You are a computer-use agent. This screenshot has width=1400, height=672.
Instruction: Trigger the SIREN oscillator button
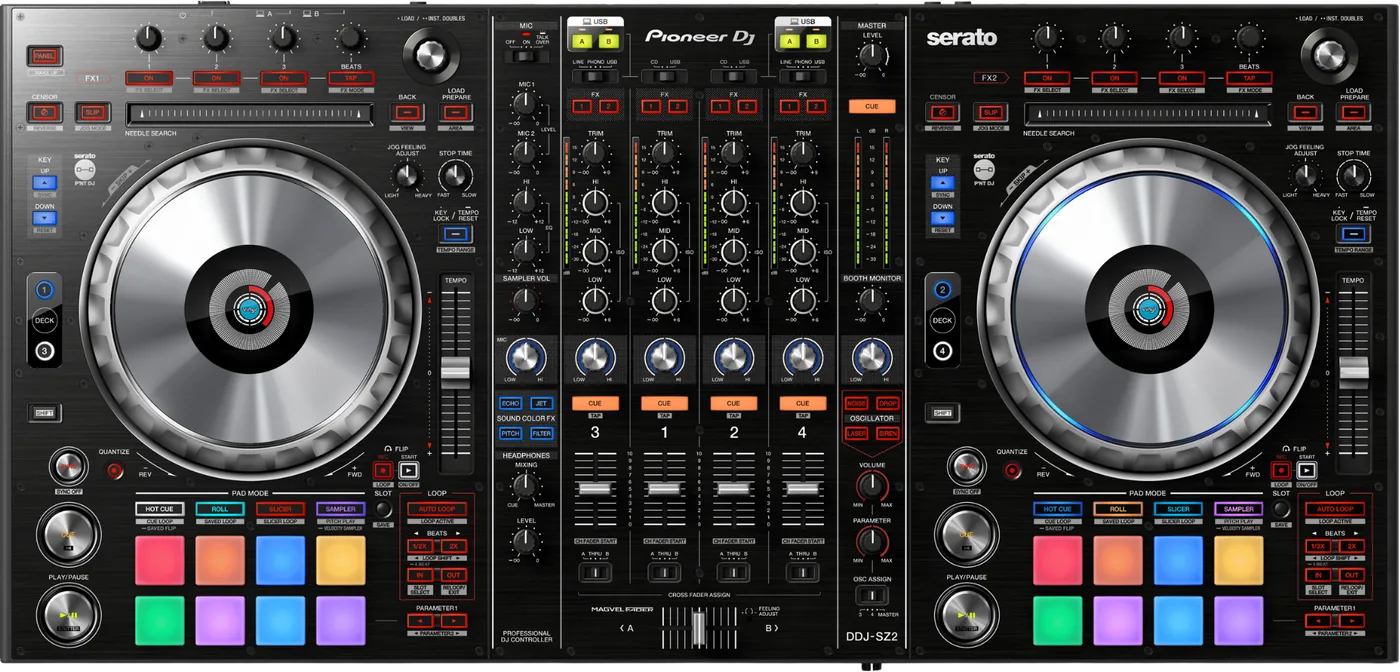[888, 433]
